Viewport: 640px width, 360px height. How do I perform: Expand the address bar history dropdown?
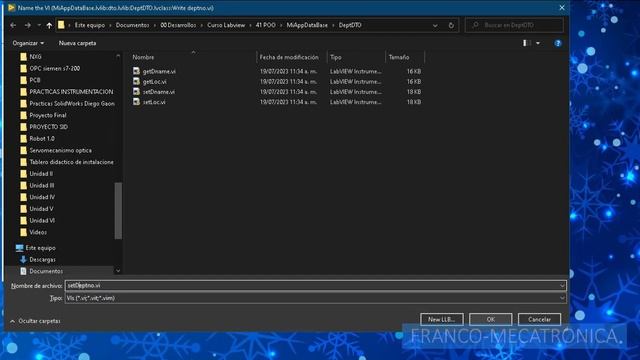pyautogui.click(x=435, y=25)
